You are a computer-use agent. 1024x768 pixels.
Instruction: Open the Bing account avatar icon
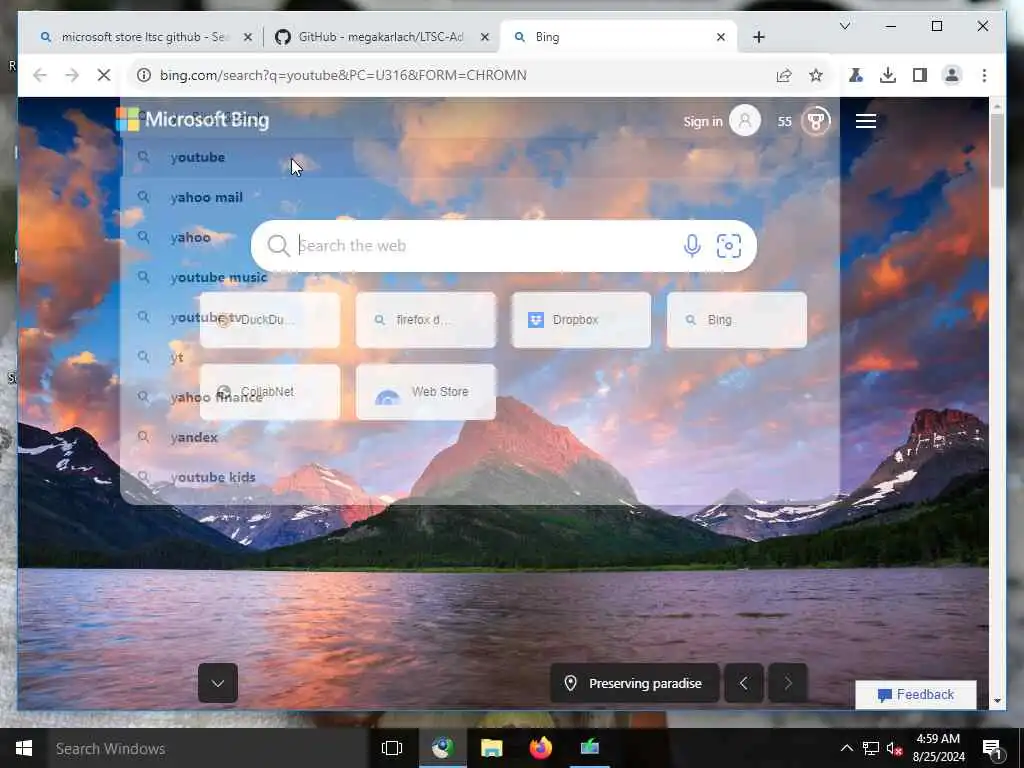[x=744, y=121]
